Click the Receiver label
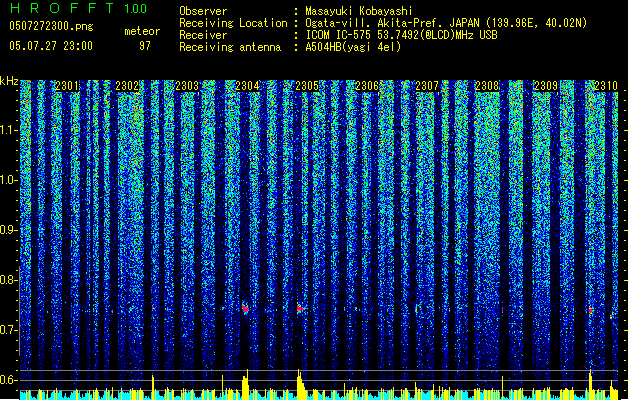Screen dimensions: 629x400 click(x=203, y=35)
